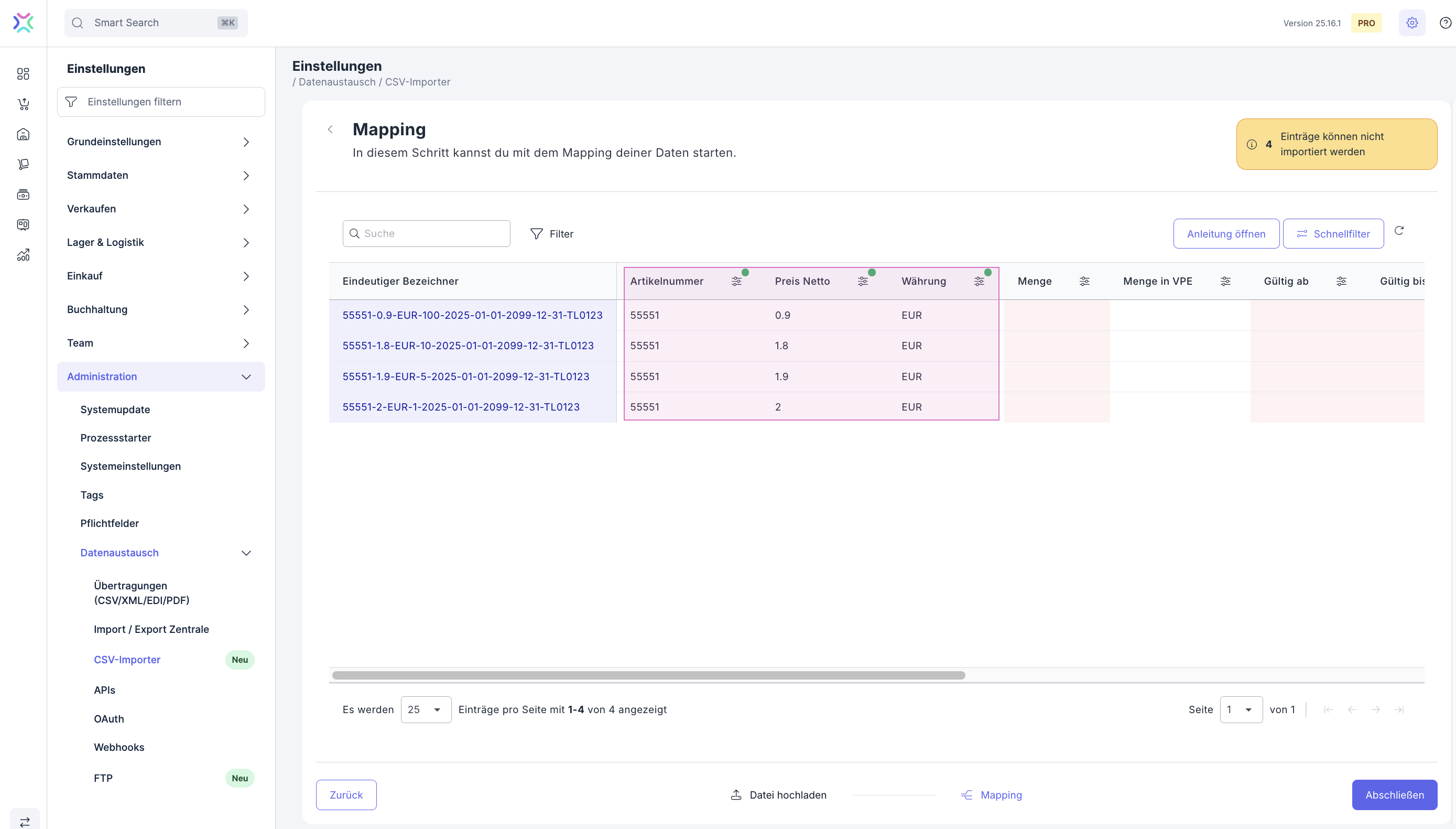This screenshot has height=829, width=1456.
Task: Open the Webhooks settings entry
Action: (x=119, y=747)
